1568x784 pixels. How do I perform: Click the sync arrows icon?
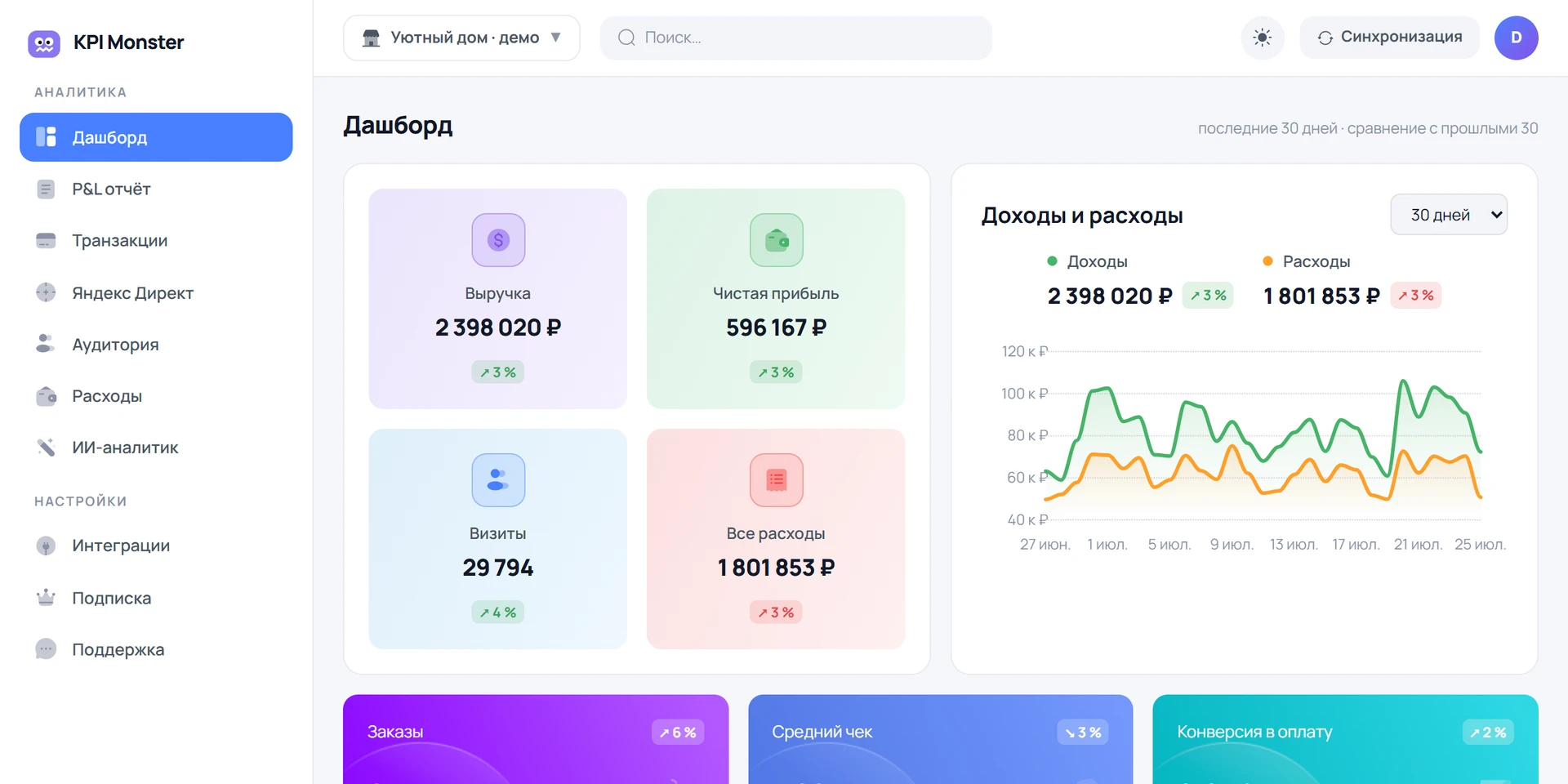point(1325,38)
